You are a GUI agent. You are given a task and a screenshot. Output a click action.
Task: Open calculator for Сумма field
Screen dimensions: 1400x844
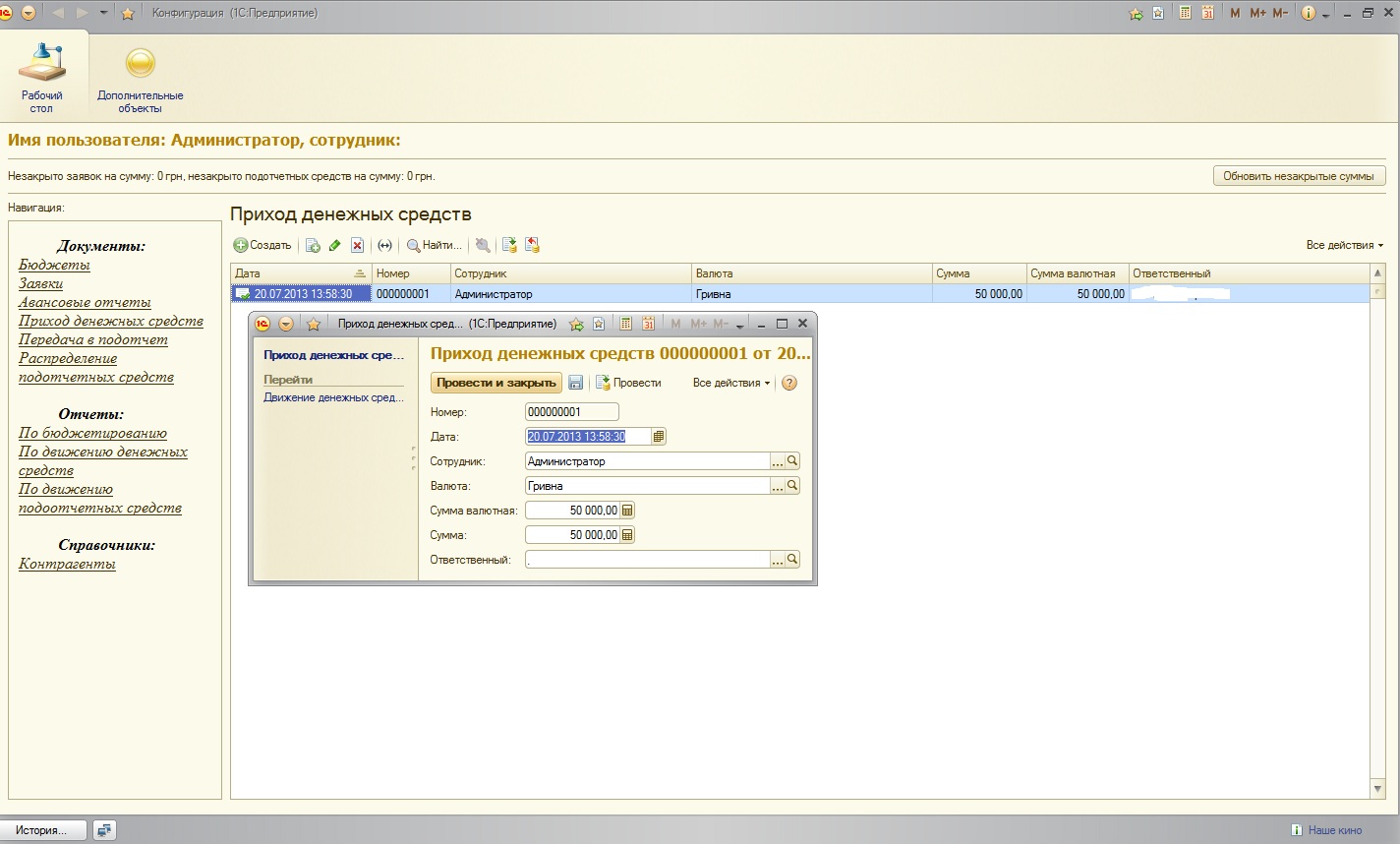click(x=627, y=535)
